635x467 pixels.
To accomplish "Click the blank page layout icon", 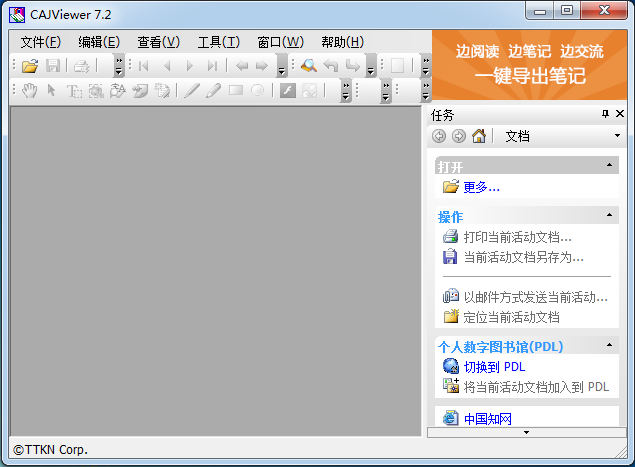I will [397, 66].
